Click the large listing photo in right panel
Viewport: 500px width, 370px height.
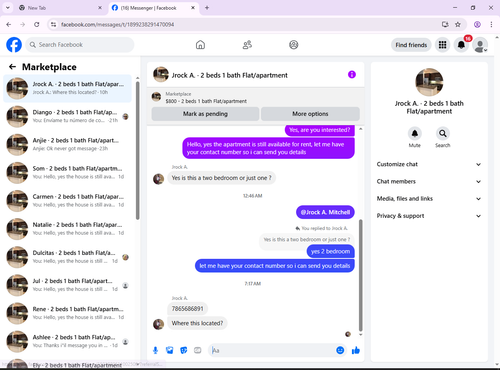coord(429,82)
